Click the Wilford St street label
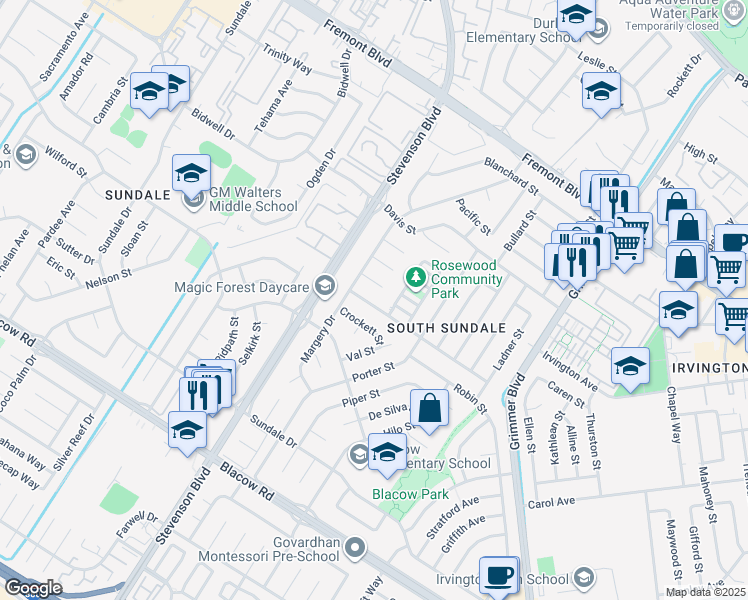The image size is (748, 600). click(x=66, y=162)
